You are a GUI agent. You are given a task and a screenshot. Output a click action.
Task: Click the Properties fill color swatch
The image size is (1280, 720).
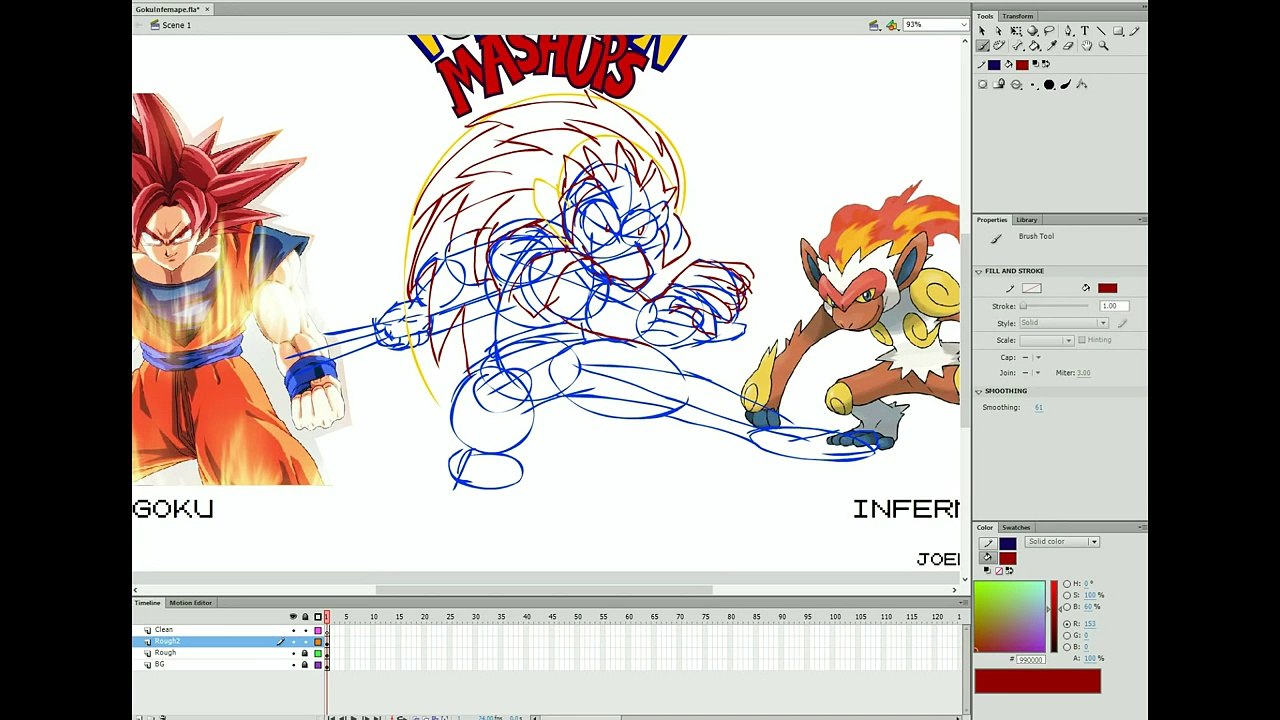click(x=1107, y=288)
